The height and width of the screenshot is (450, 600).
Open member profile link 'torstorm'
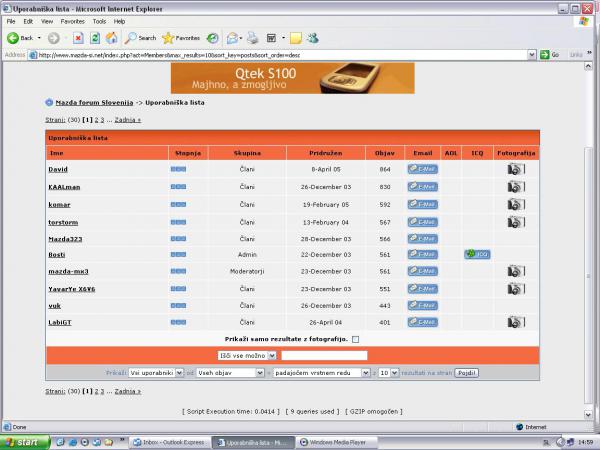63,222
